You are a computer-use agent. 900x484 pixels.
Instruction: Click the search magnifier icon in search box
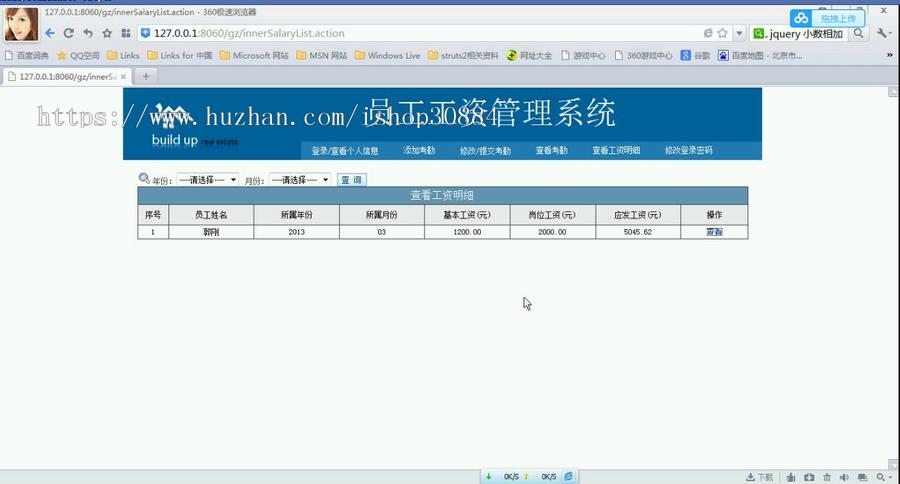[x=858, y=33]
